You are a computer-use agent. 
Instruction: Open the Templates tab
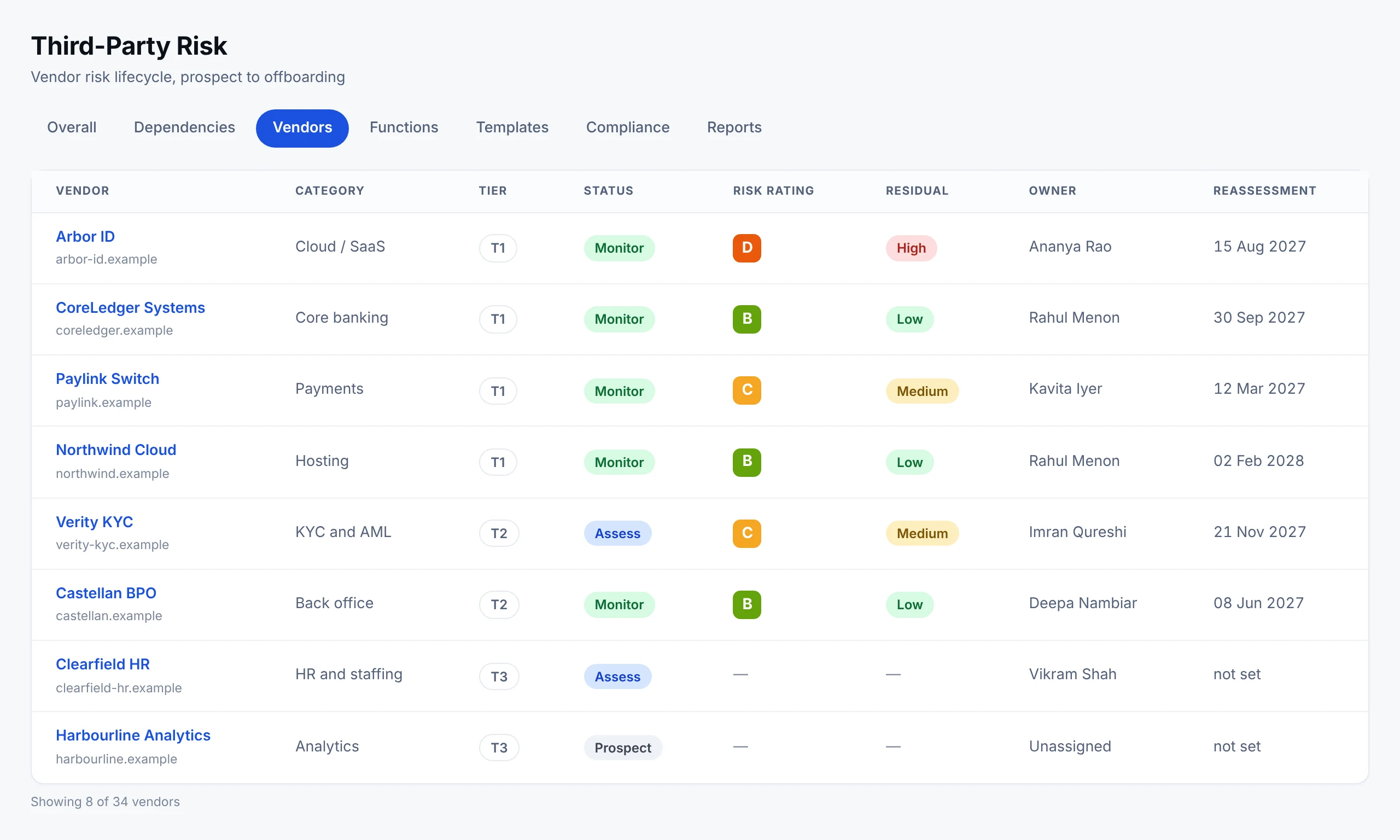[x=511, y=127]
